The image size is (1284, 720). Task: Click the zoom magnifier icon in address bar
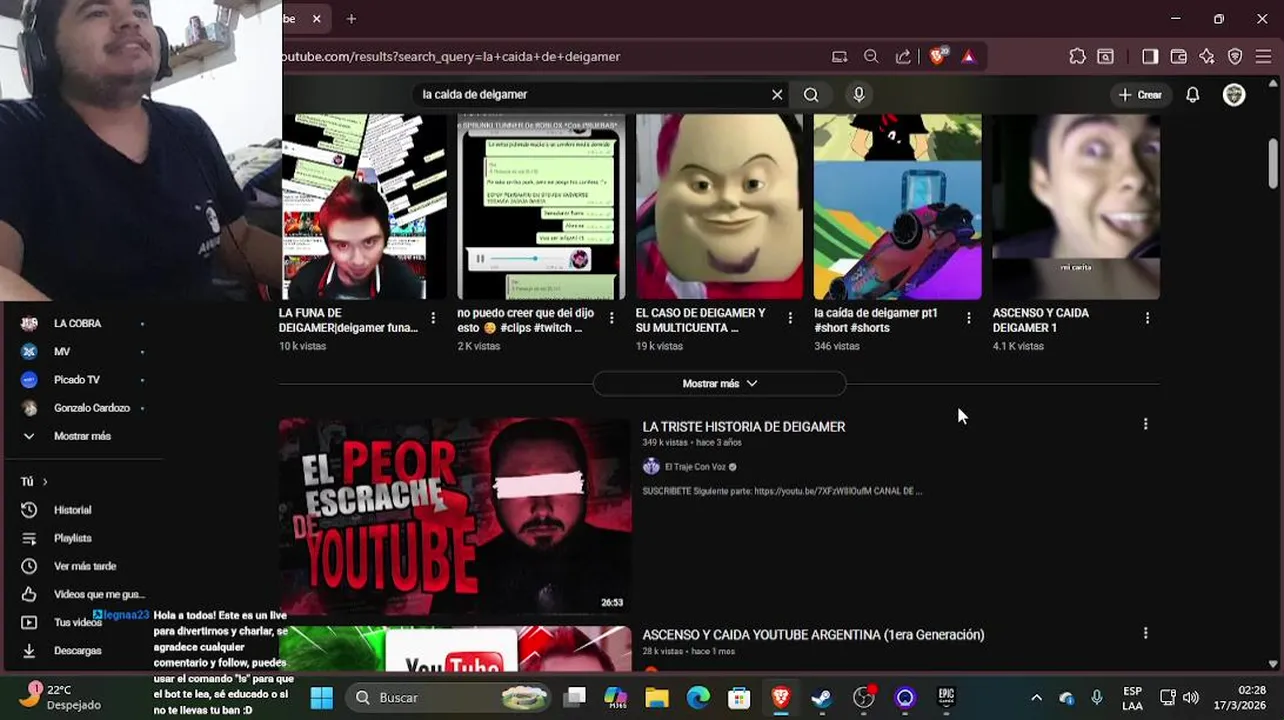[x=871, y=57]
